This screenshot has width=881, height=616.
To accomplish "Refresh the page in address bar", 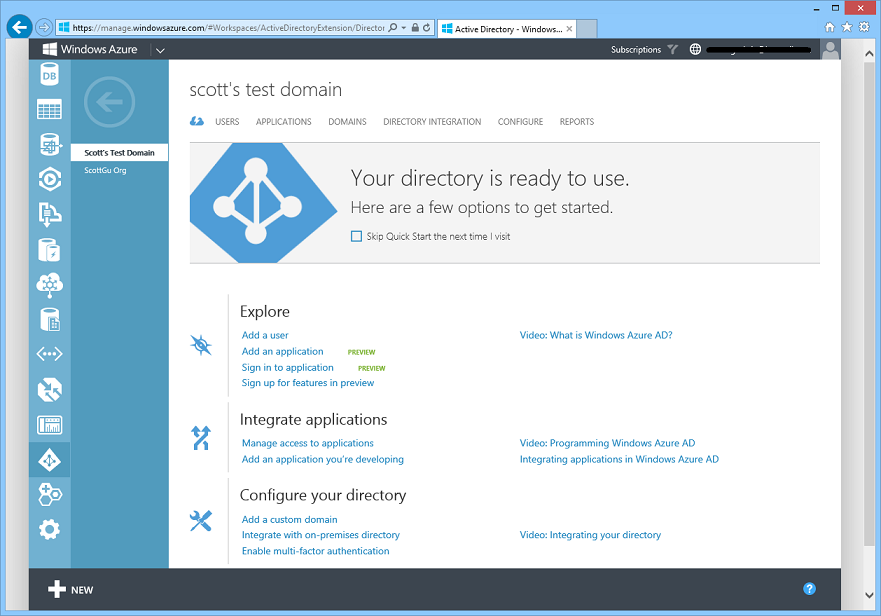I will [427, 28].
